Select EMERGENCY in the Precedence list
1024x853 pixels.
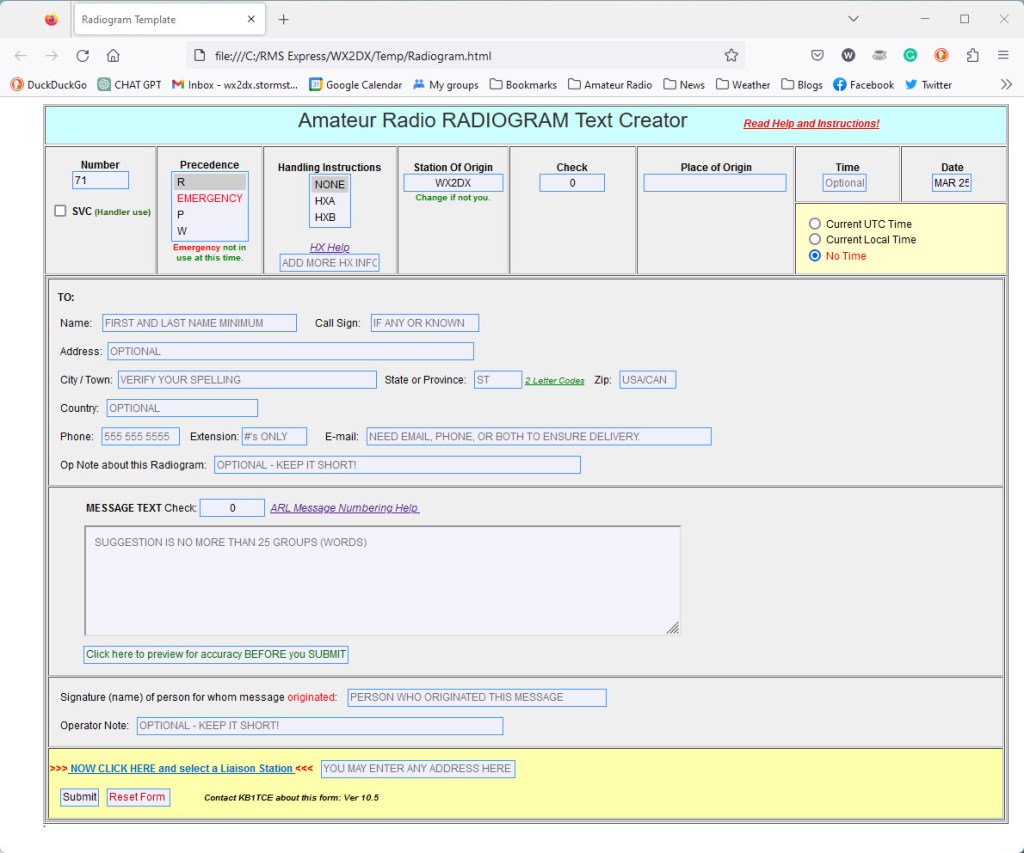[209, 198]
